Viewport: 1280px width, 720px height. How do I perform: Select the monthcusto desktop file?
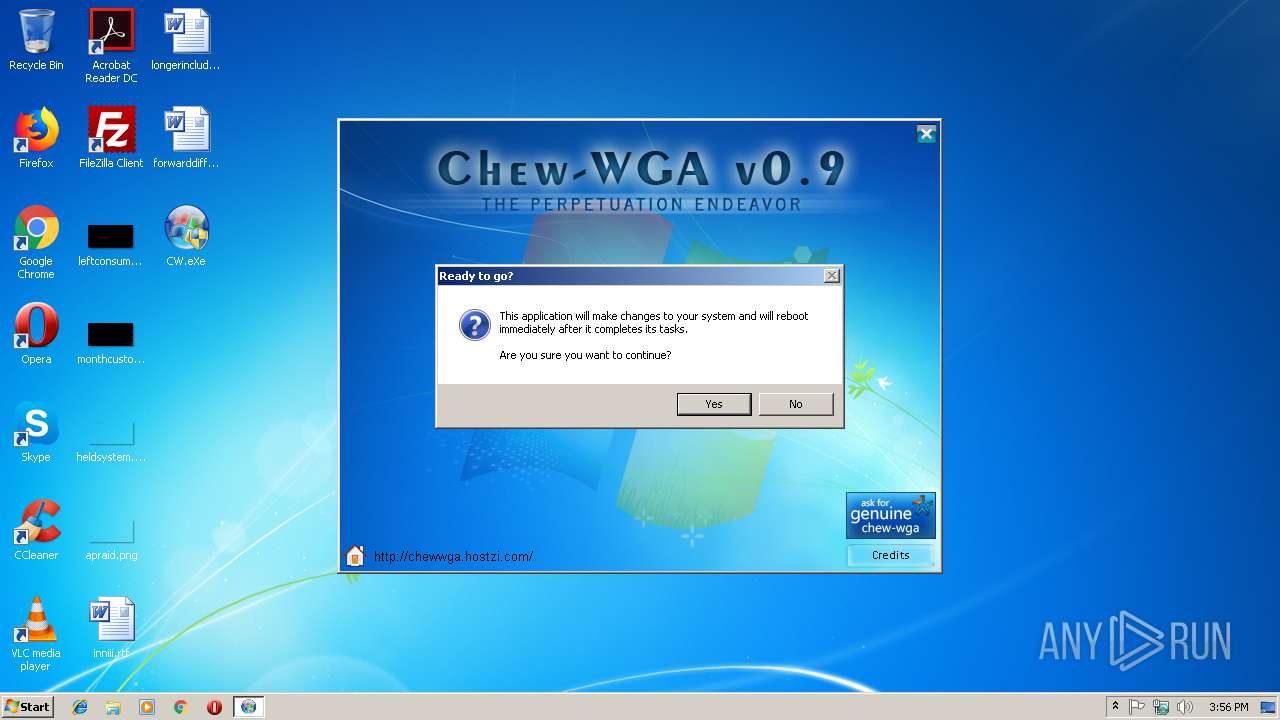(111, 341)
